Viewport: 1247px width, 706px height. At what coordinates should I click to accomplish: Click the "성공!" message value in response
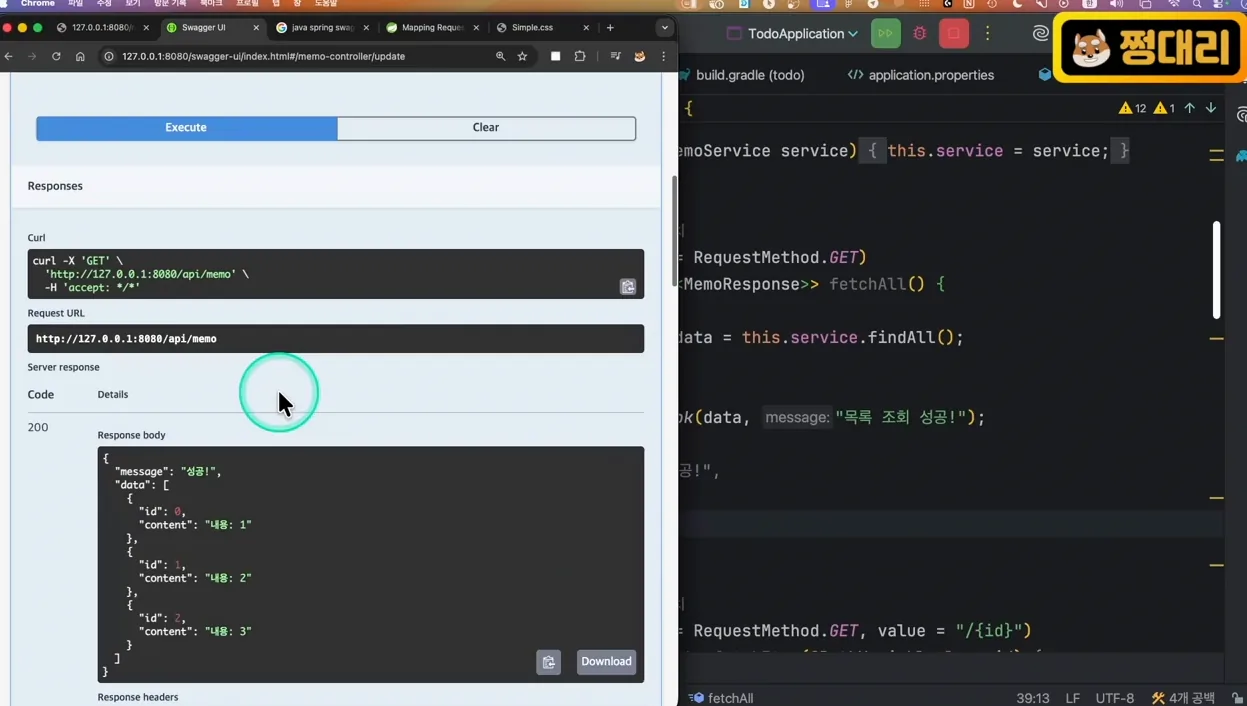[x=201, y=471]
